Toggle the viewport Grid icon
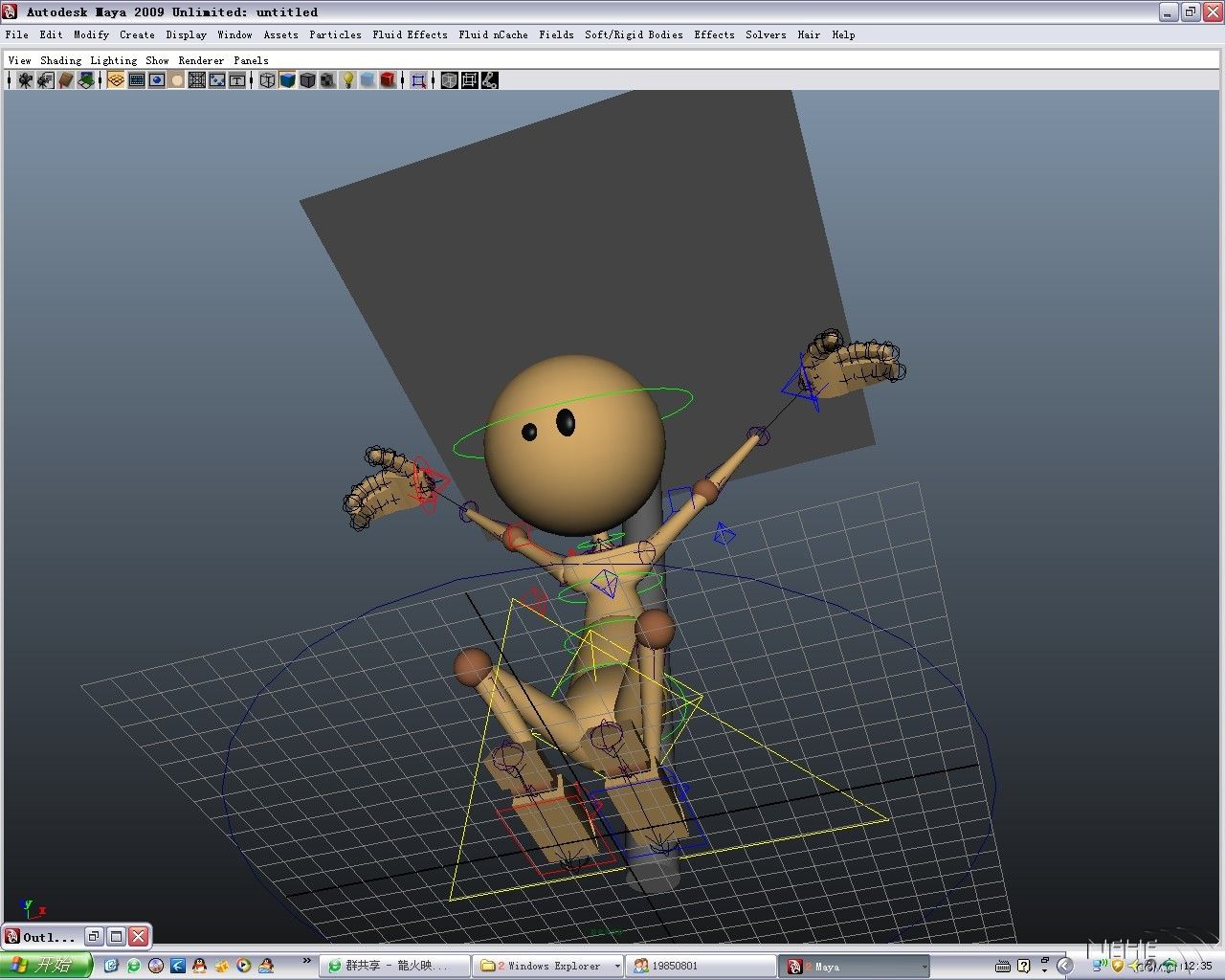Screen dimensions: 1225x980 [116, 80]
